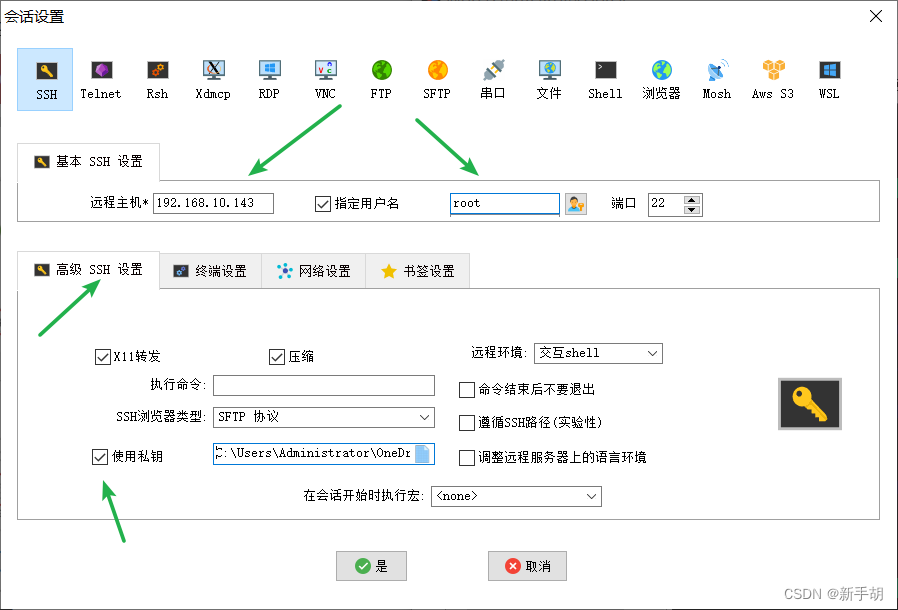The width and height of the screenshot is (898, 610).
Task: Switch to the 终端设置 tab
Action: point(210,270)
